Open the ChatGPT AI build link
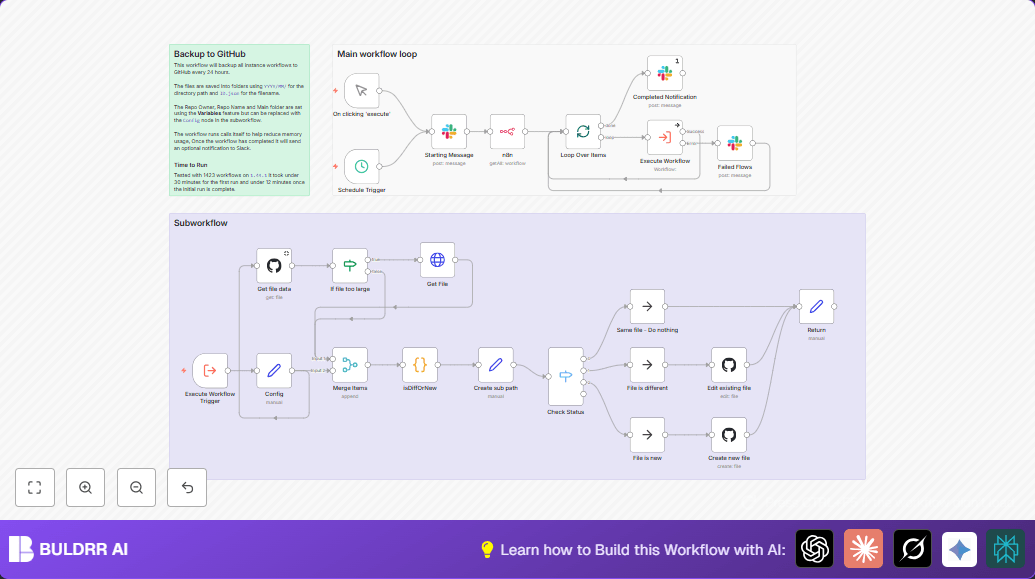This screenshot has width=1035, height=579. coord(815,549)
